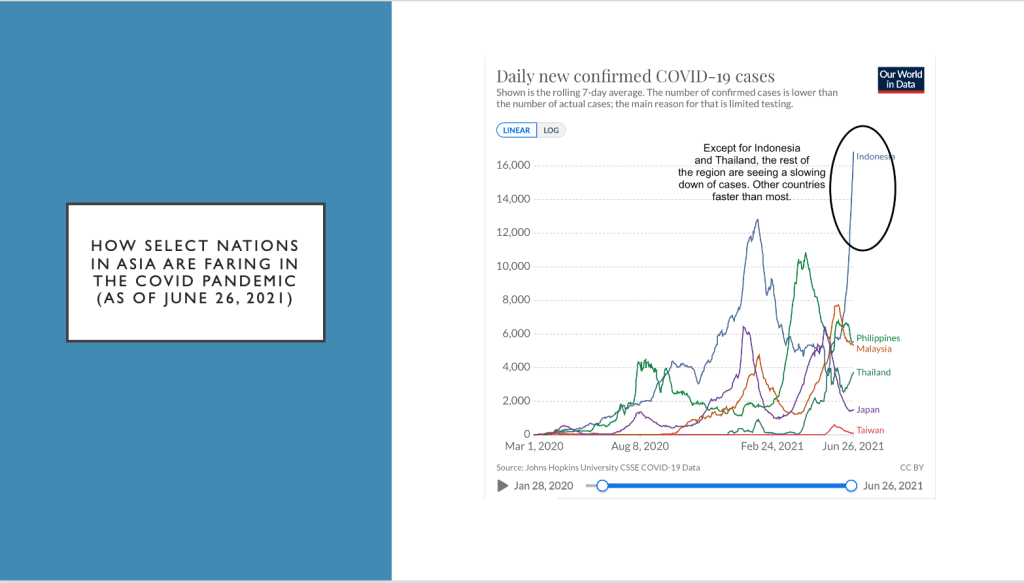Click the right timeline slider handle
Image resolution: width=1024 pixels, height=583 pixels.
851,485
